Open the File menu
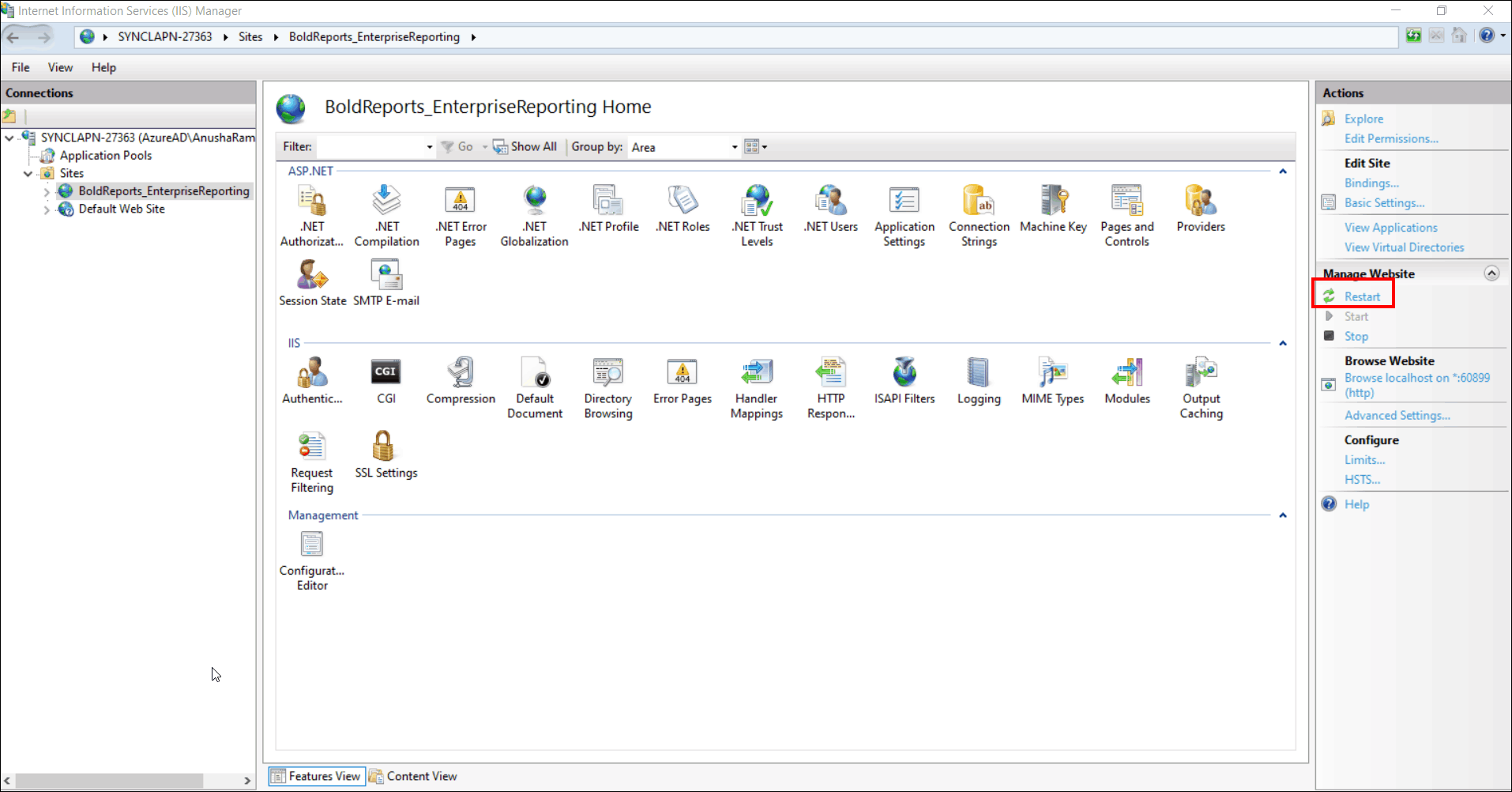Viewport: 1512px width, 792px height. (21, 67)
